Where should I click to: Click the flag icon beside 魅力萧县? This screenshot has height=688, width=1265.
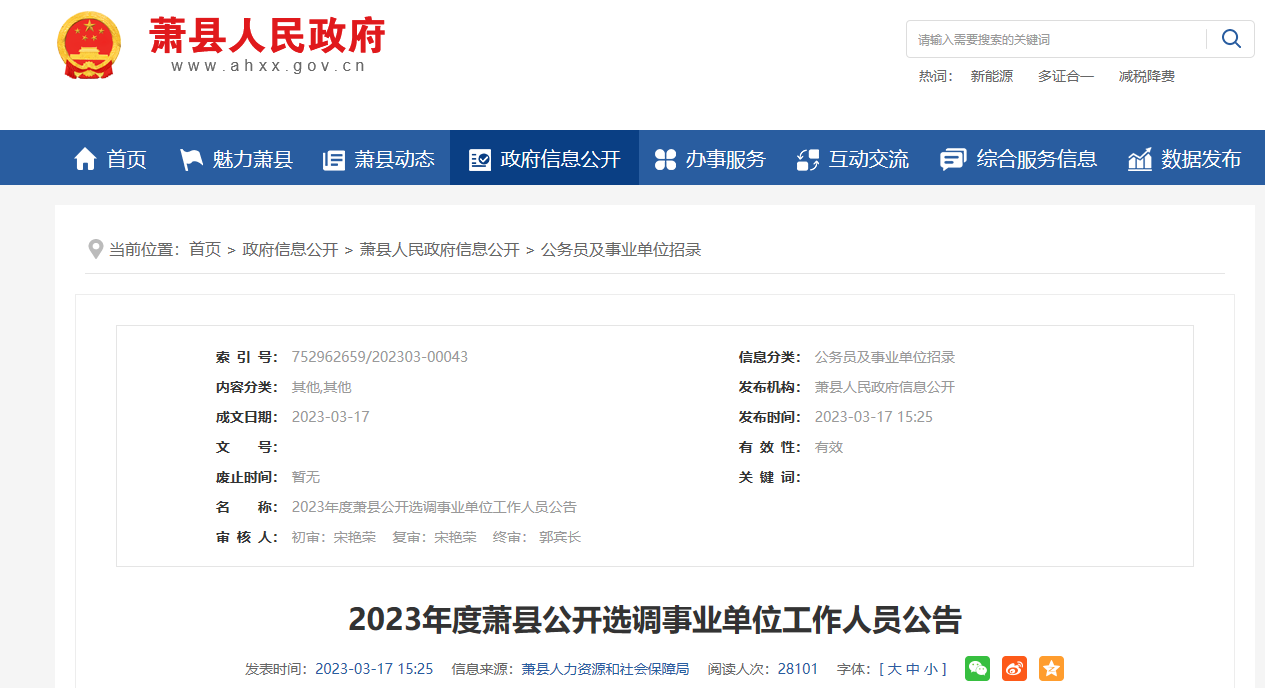click(191, 159)
